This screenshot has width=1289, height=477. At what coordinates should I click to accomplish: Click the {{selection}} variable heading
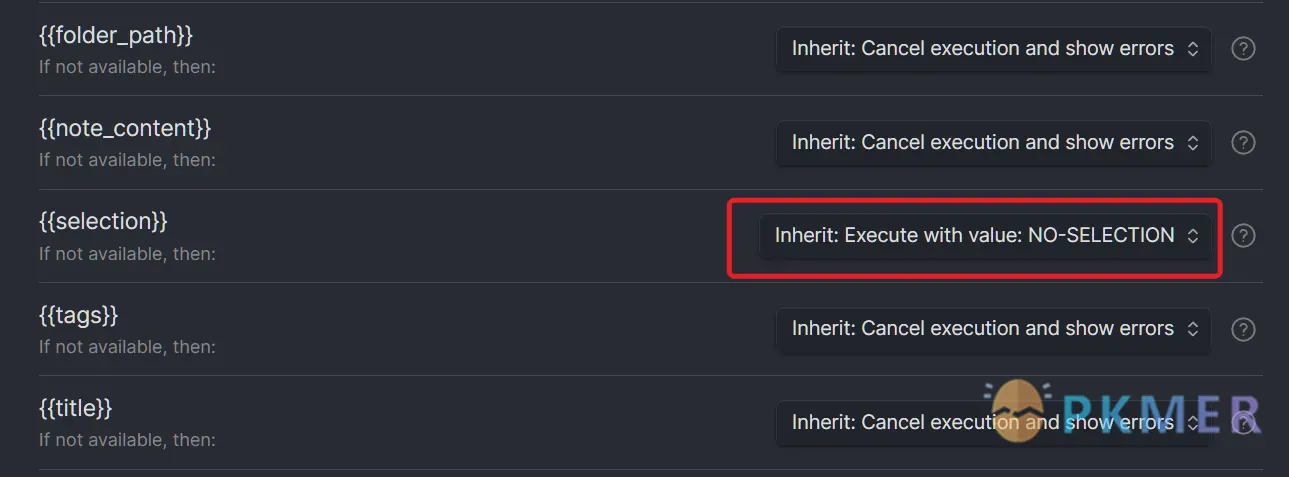tap(103, 221)
